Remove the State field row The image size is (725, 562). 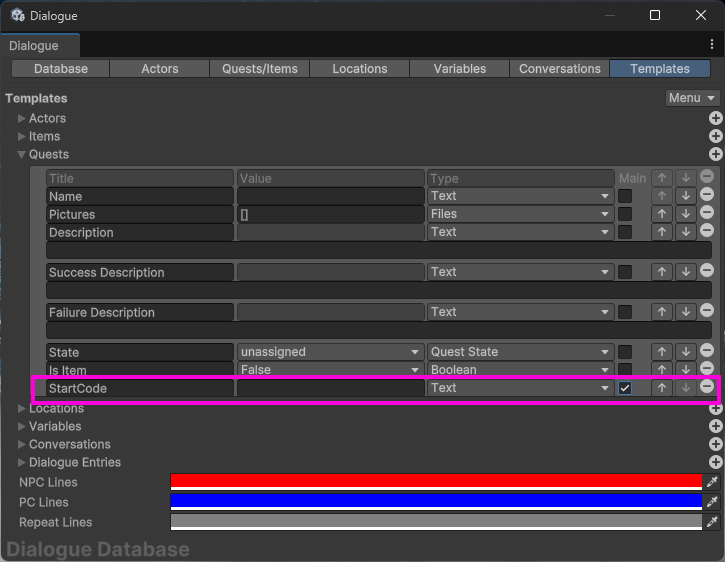click(x=707, y=350)
